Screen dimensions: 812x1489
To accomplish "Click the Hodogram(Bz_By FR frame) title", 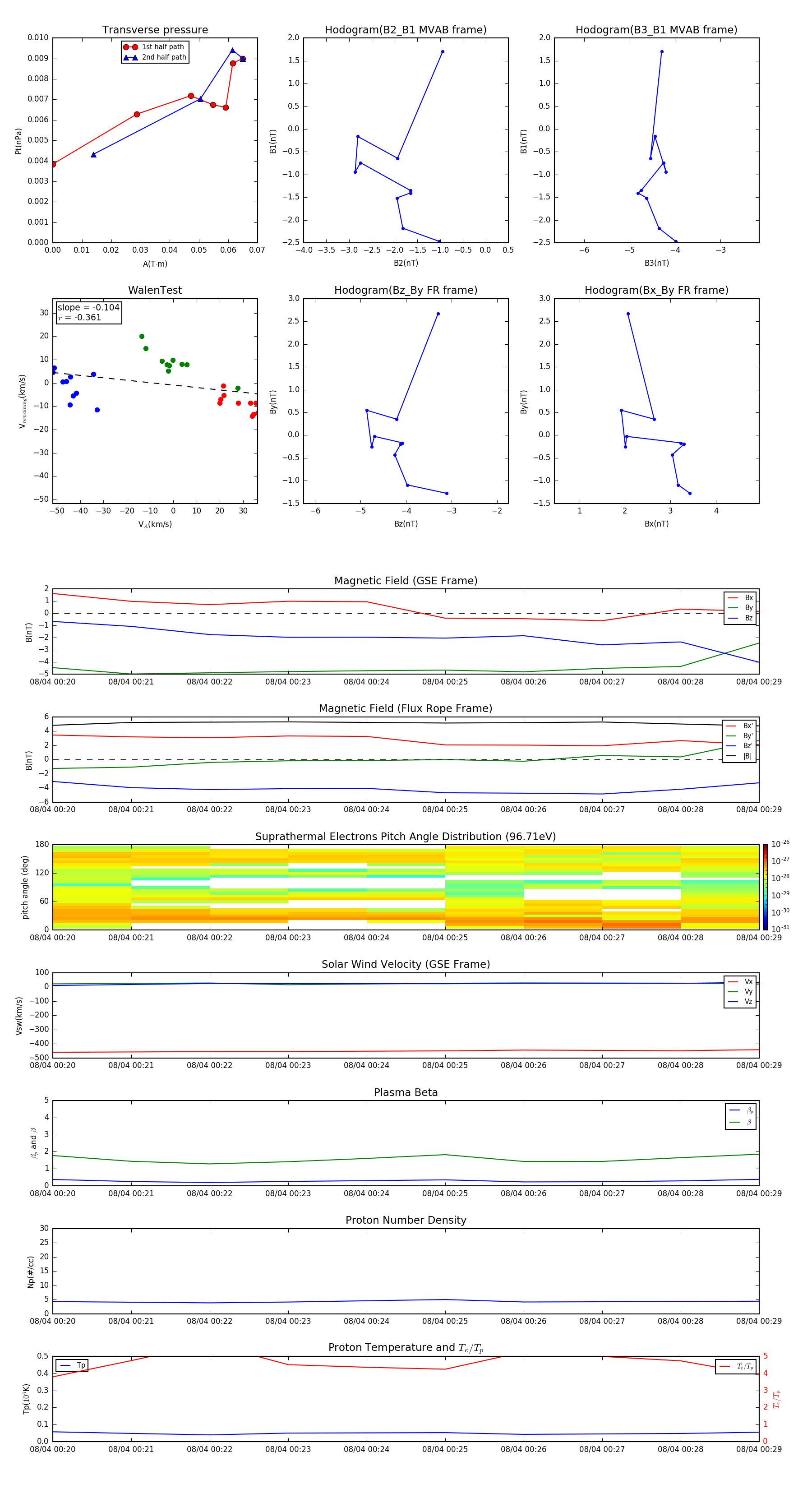I will pyautogui.click(x=406, y=290).
